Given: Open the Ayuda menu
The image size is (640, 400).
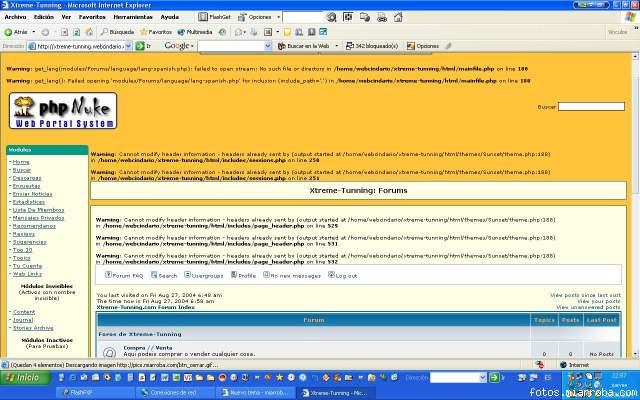Looking at the screenshot, I should click(170, 17).
